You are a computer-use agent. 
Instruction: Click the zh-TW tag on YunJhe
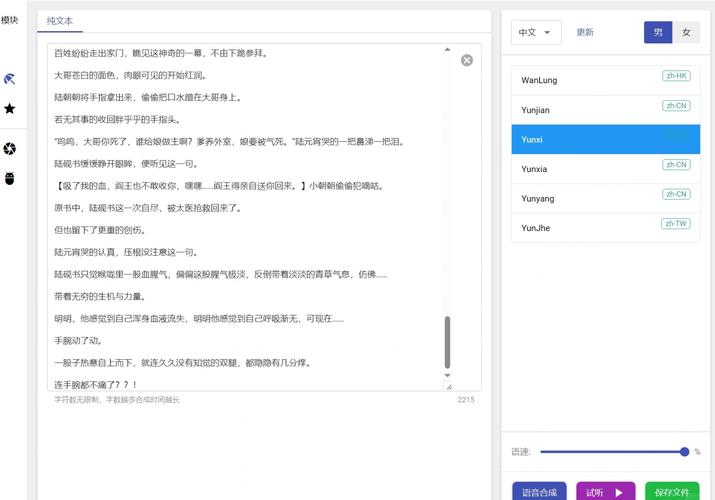click(676, 223)
